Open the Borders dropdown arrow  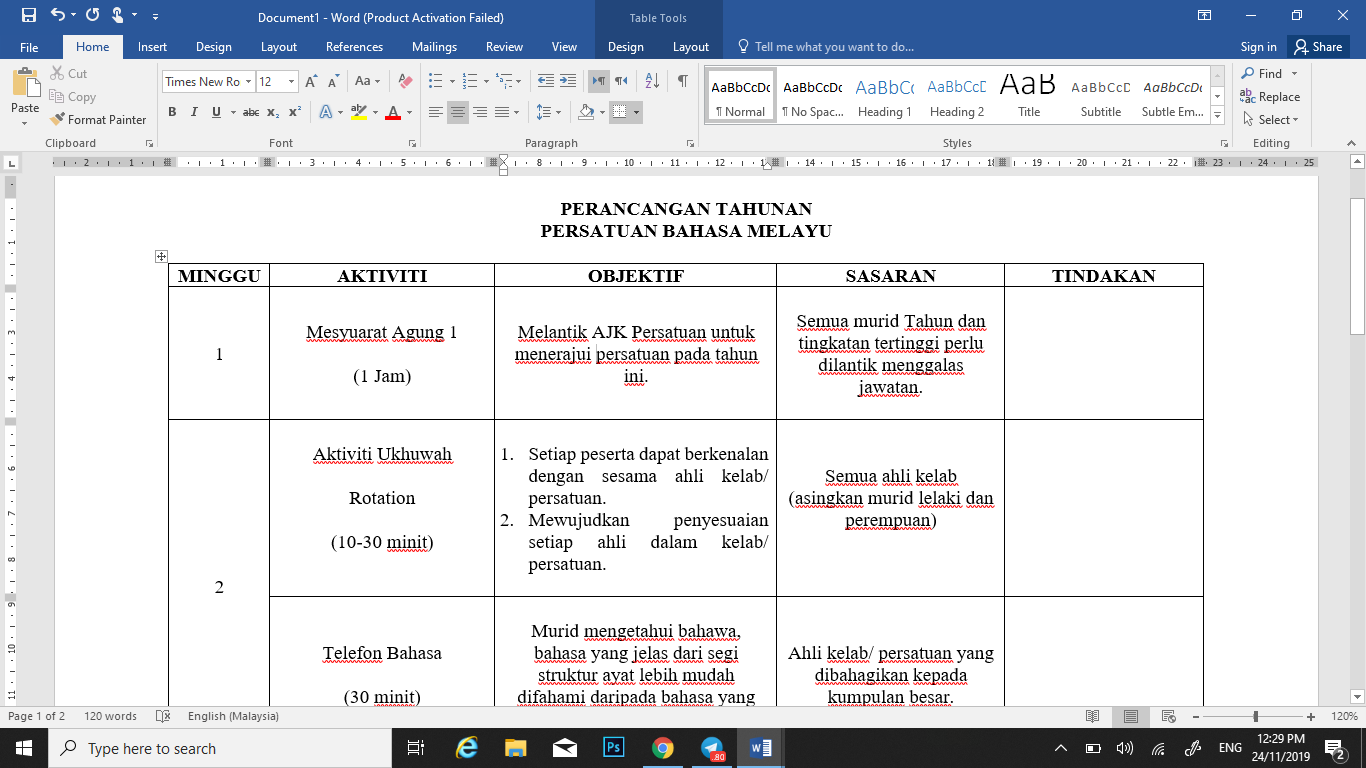pos(636,112)
